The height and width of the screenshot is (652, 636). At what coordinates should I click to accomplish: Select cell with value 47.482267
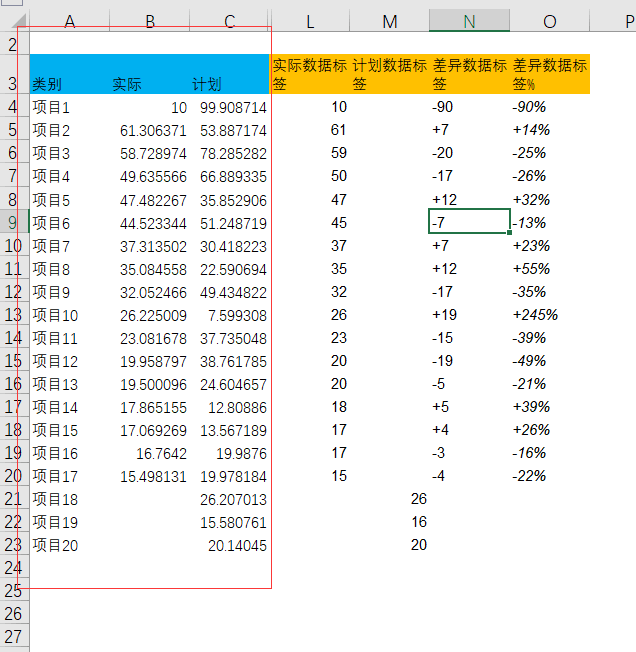coord(150,200)
